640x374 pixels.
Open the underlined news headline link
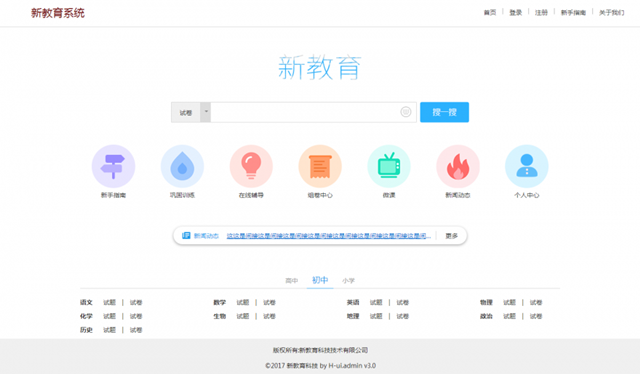329,236
